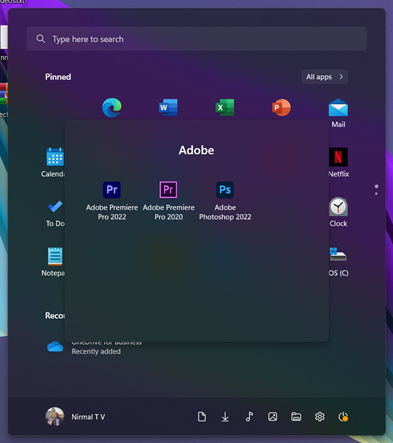This screenshot has height=443, width=393.
Task: Click the All apps button
Action: pyautogui.click(x=325, y=77)
